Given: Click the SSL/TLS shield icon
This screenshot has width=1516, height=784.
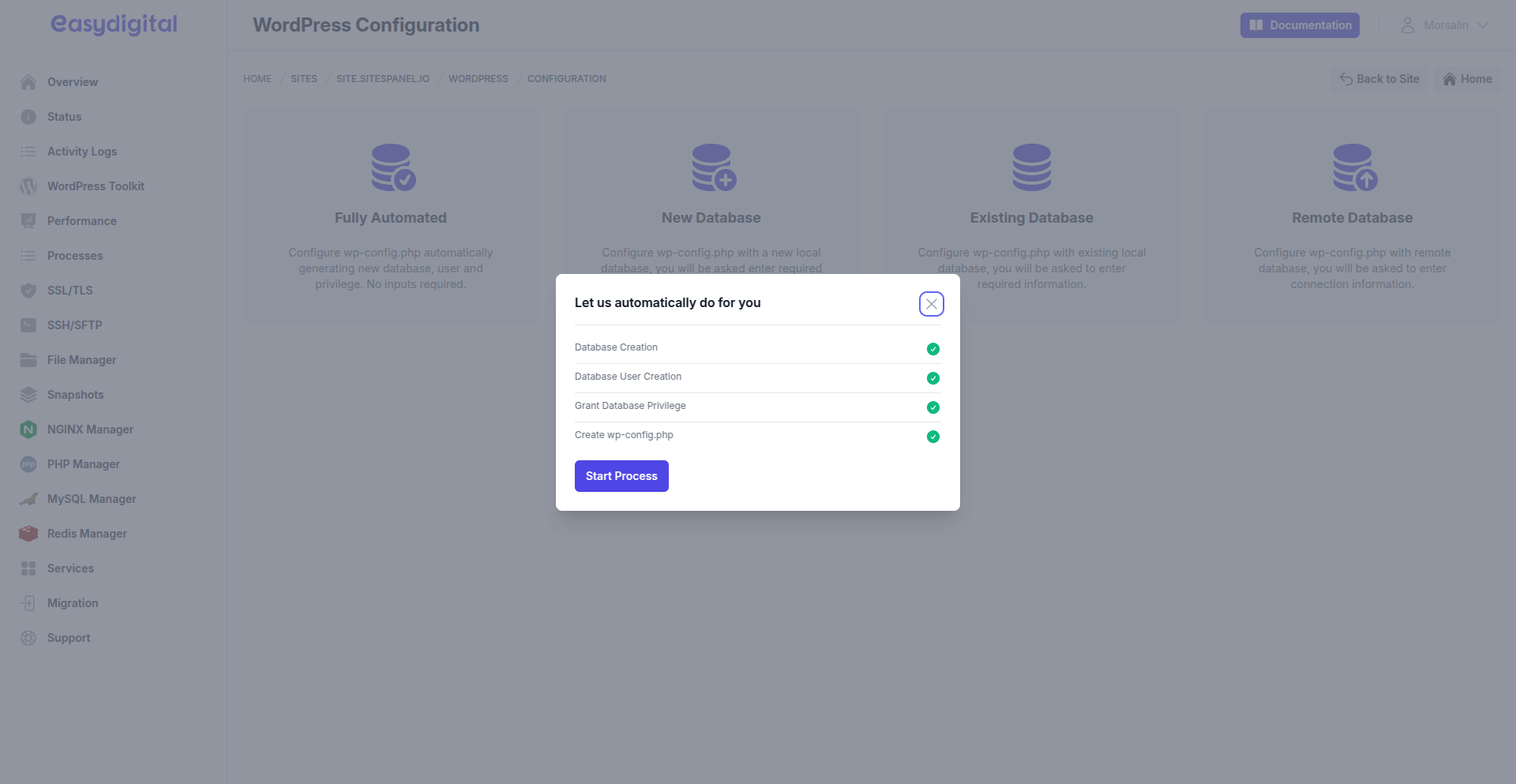Looking at the screenshot, I should coord(28,290).
